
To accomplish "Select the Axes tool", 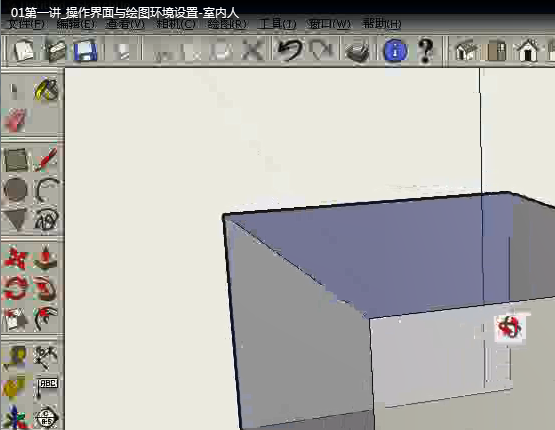I will 15,417.
